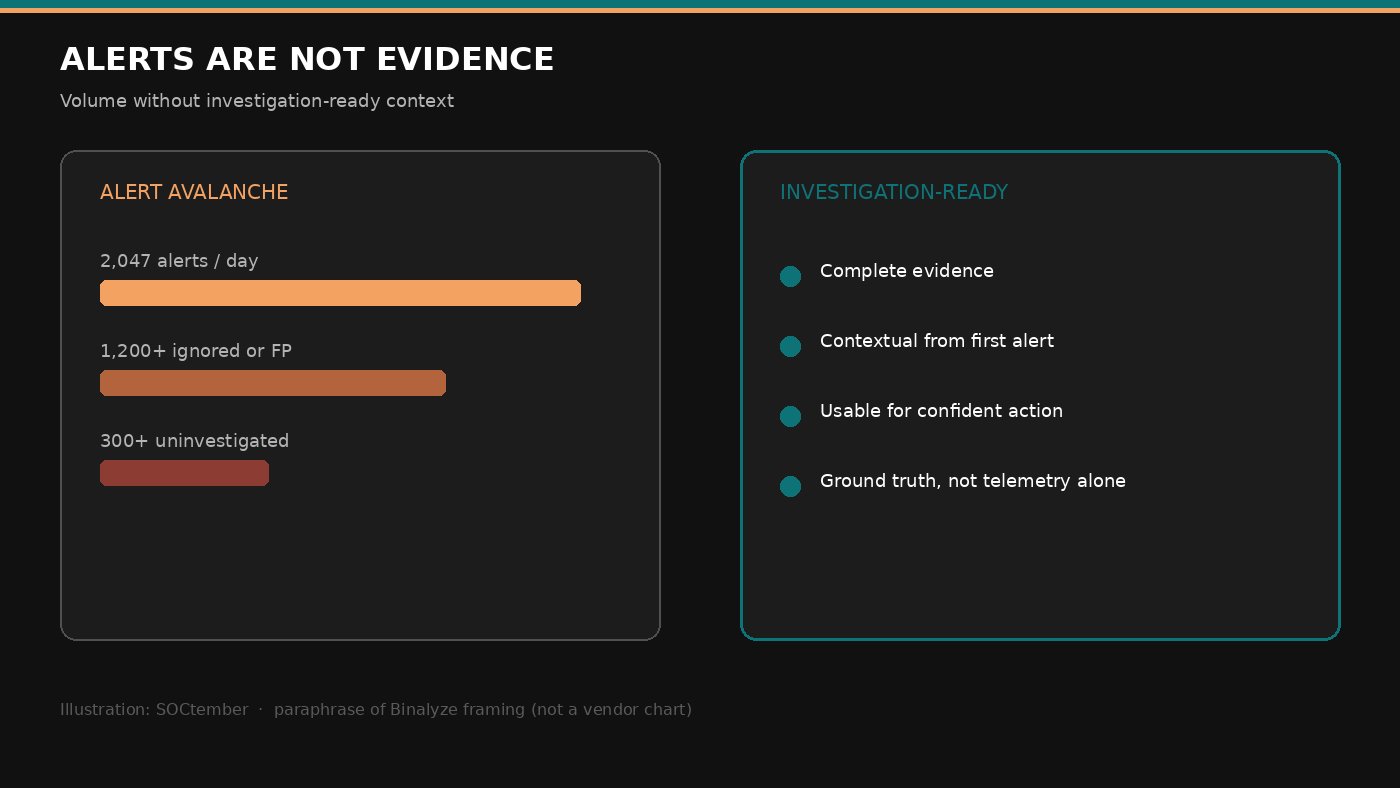Select the bar under "2,047 alerts / day"
The width and height of the screenshot is (1400, 788).
(340, 293)
